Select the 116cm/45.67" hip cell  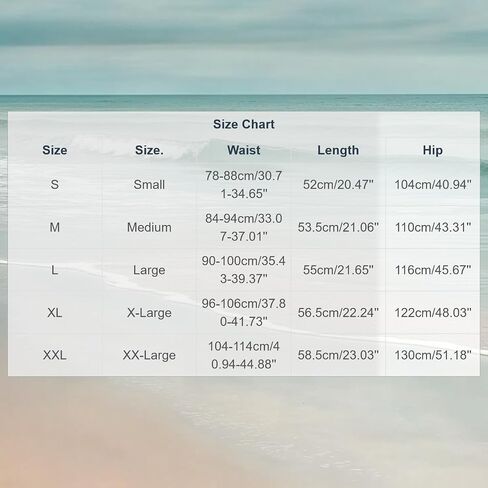pyautogui.click(x=433, y=270)
